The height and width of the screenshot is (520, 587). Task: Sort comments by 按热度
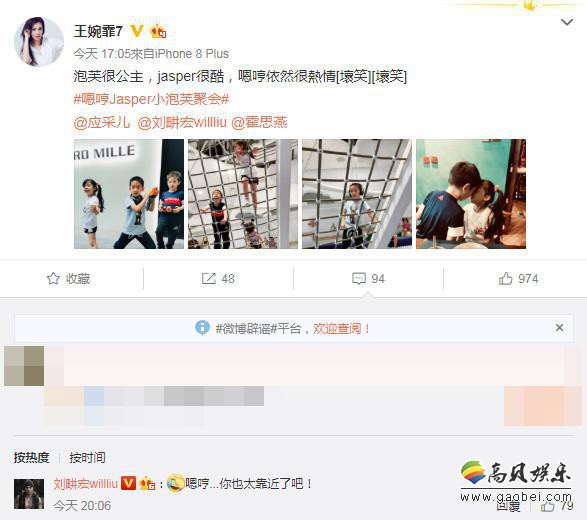tap(31, 457)
